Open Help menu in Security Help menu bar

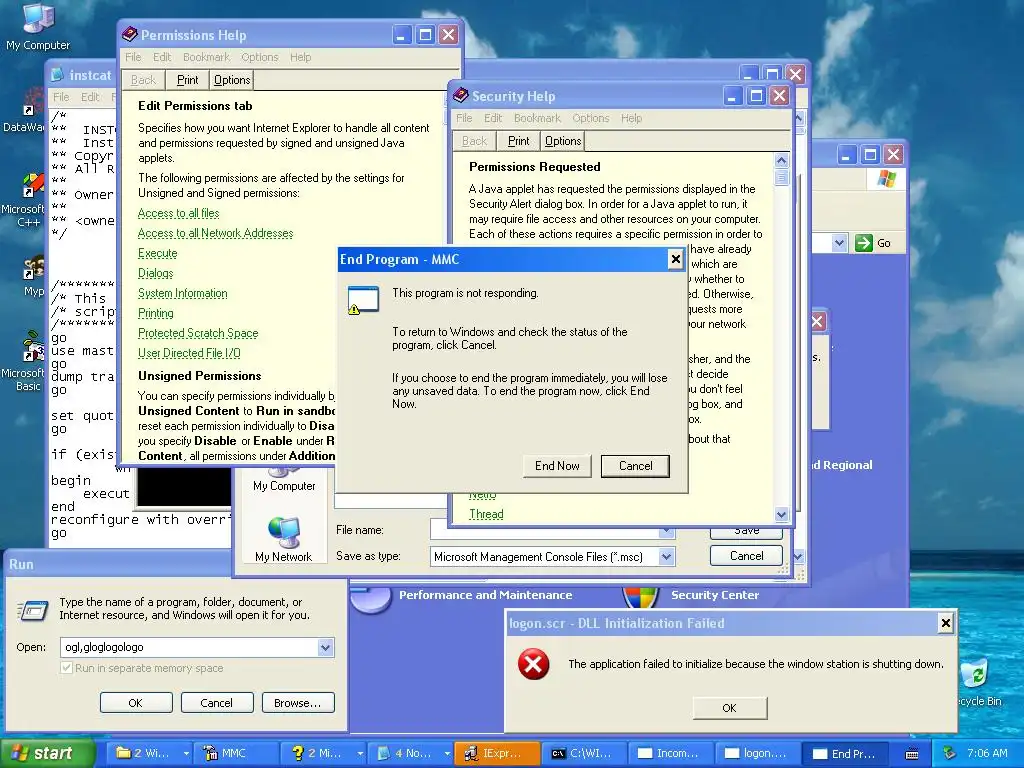(632, 118)
